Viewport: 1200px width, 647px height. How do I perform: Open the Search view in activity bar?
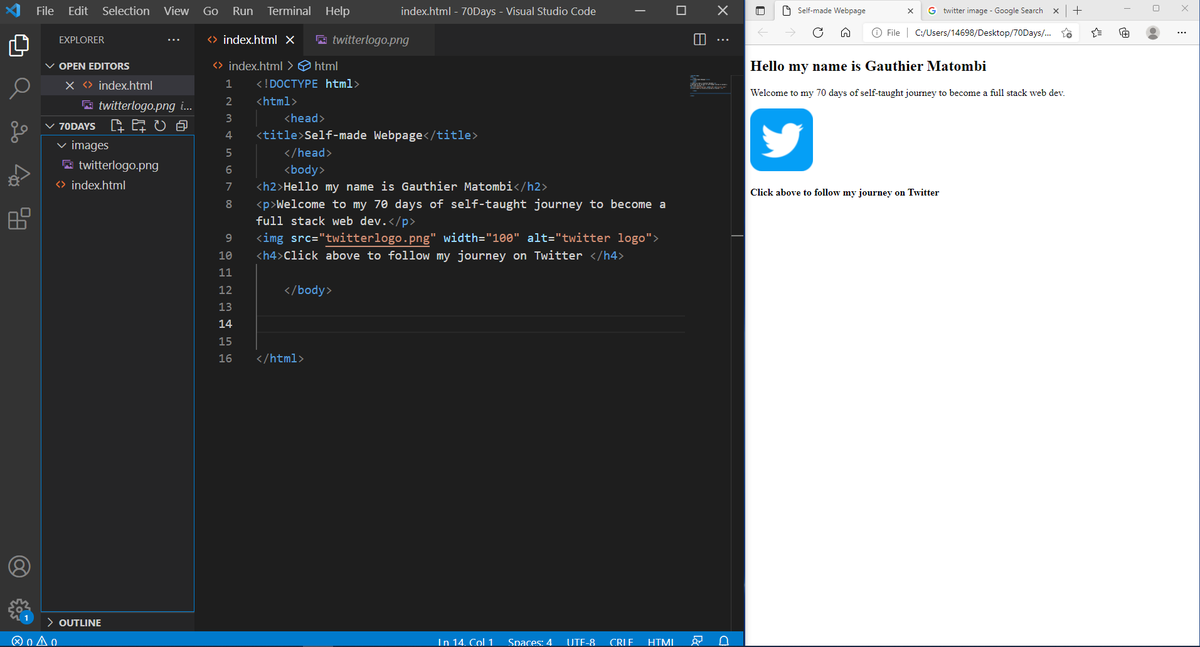19,88
